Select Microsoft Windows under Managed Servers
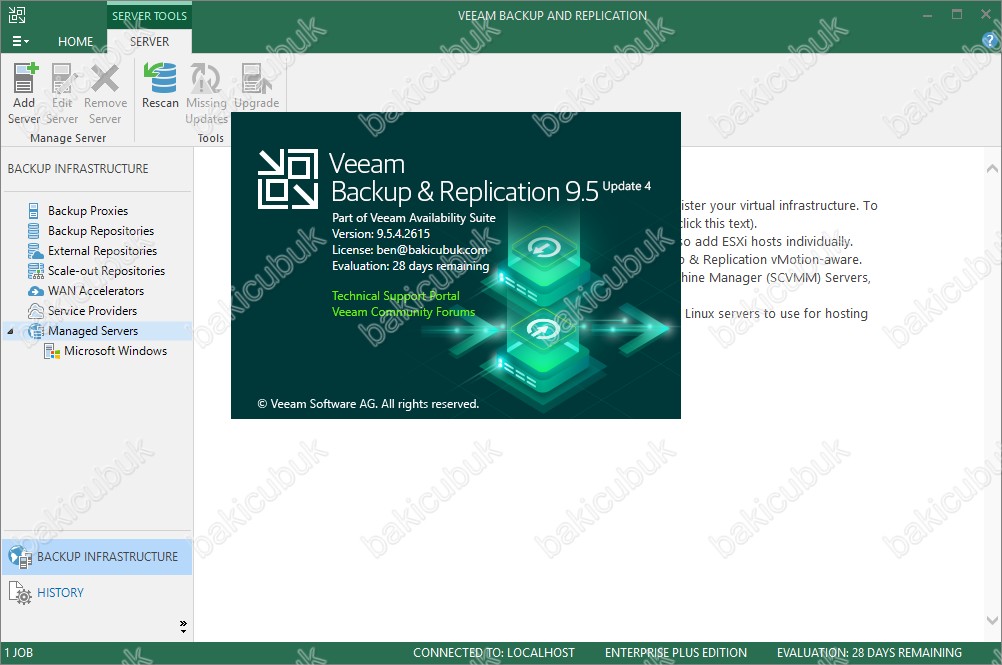Viewport: 1002px width, 665px height. 115,351
